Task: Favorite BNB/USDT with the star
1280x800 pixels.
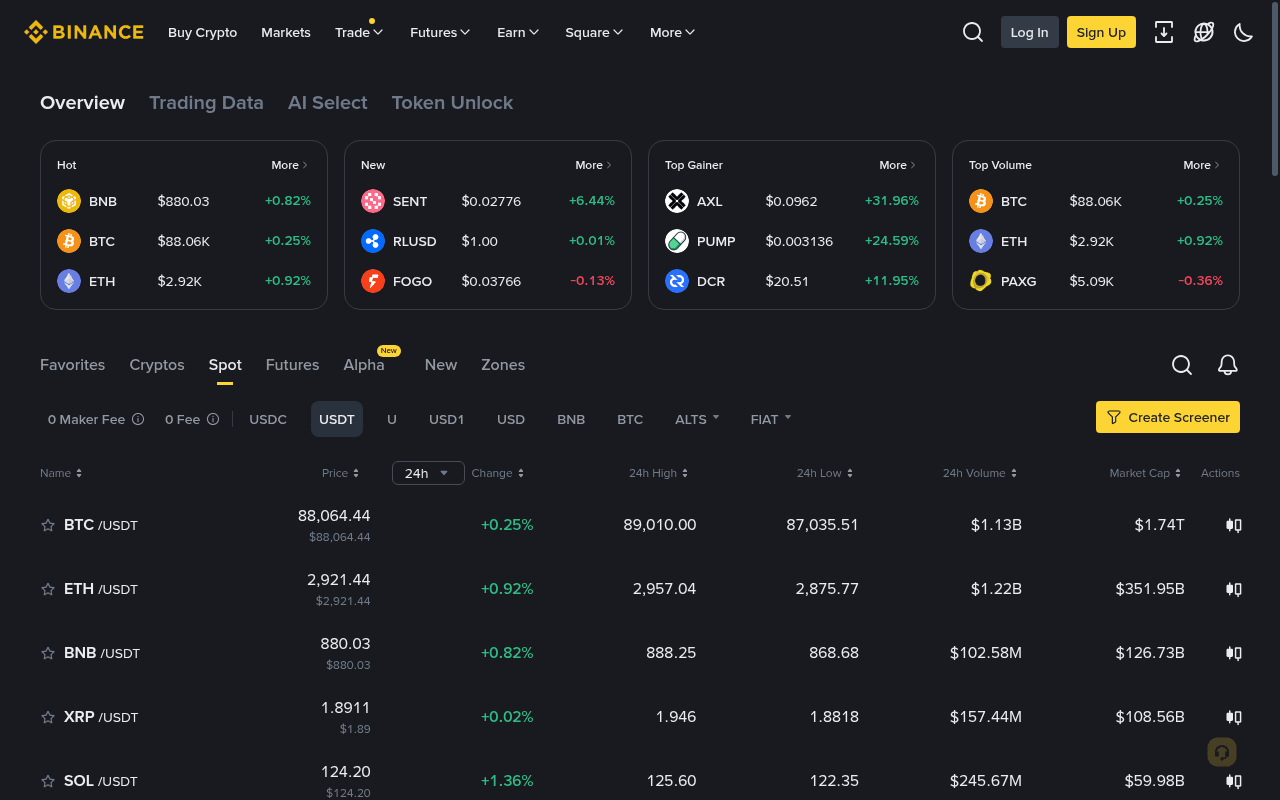Action: tap(47, 653)
